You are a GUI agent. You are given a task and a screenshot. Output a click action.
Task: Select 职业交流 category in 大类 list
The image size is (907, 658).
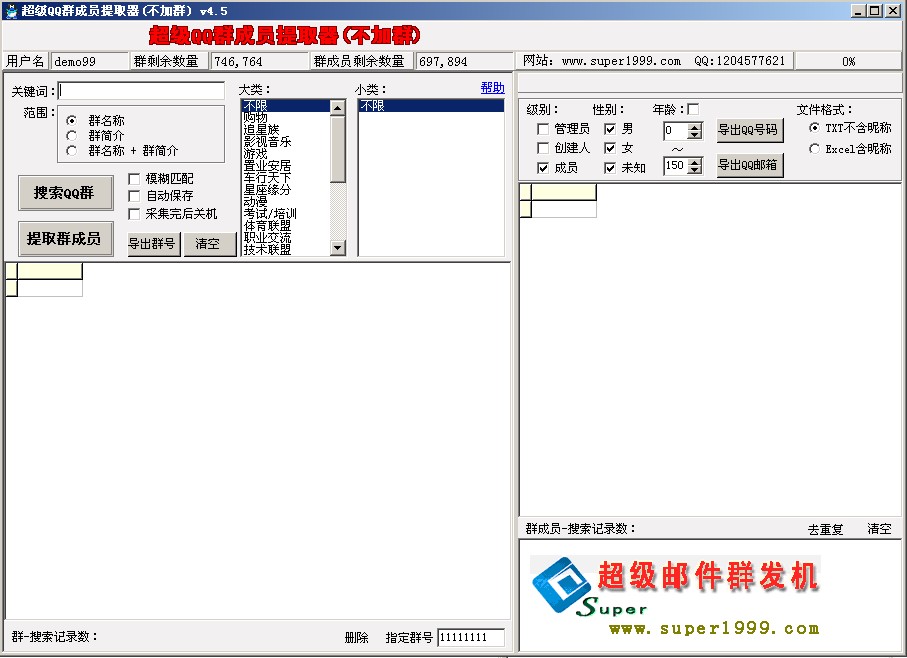click(286, 238)
